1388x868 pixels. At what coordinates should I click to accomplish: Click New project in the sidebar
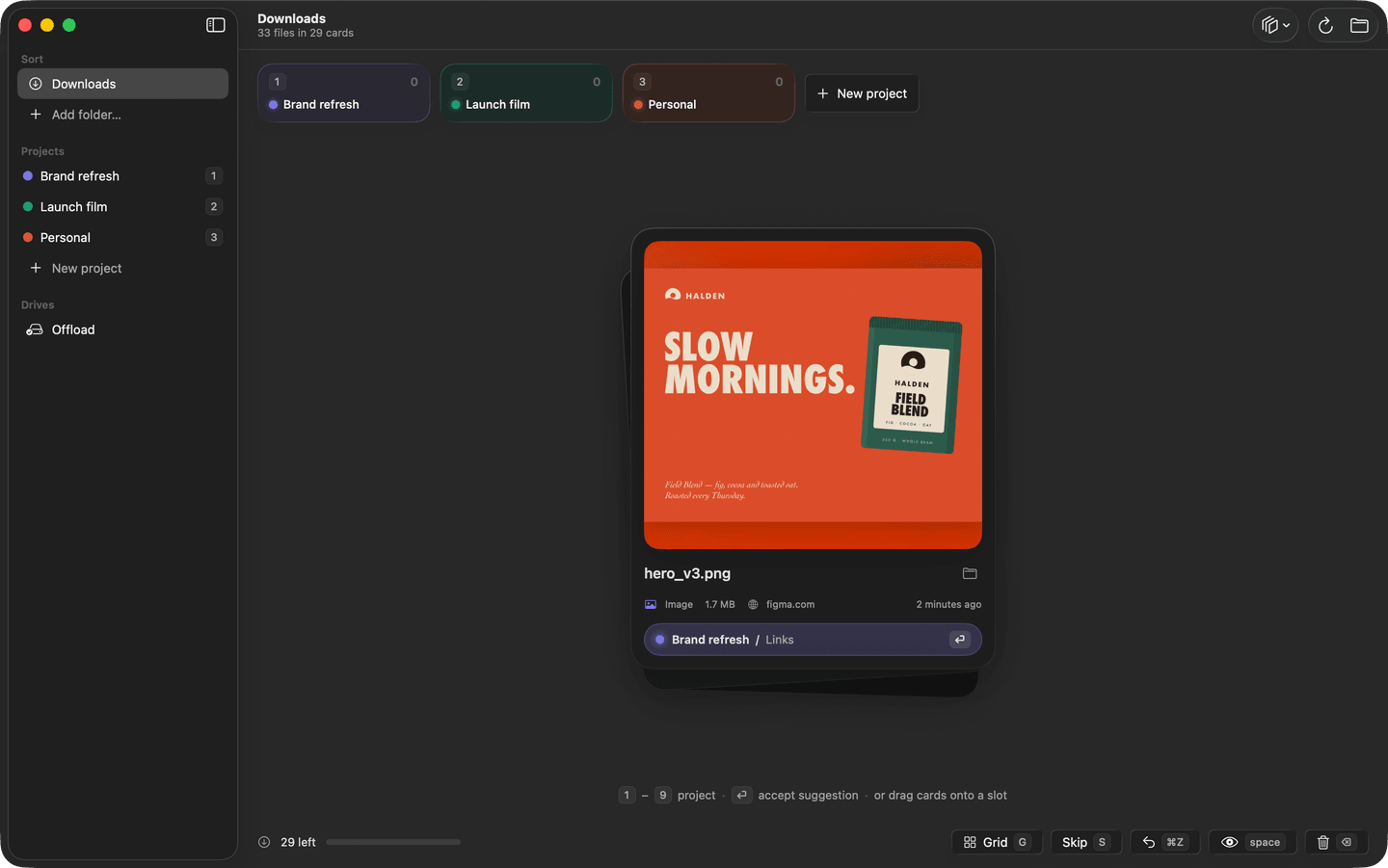[122, 269]
